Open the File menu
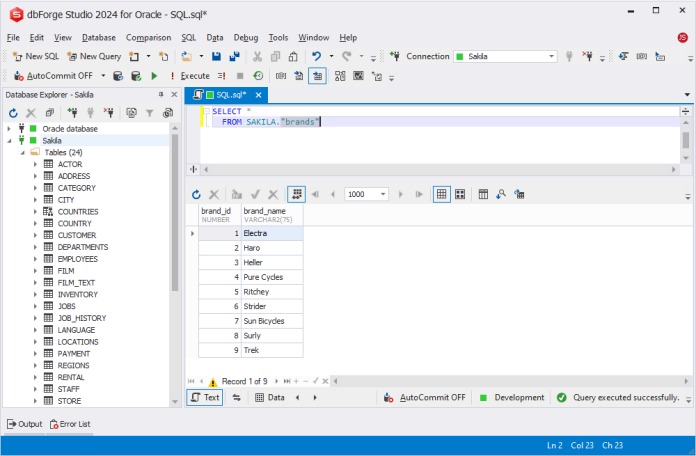This screenshot has height=456, width=696. click(x=13, y=38)
